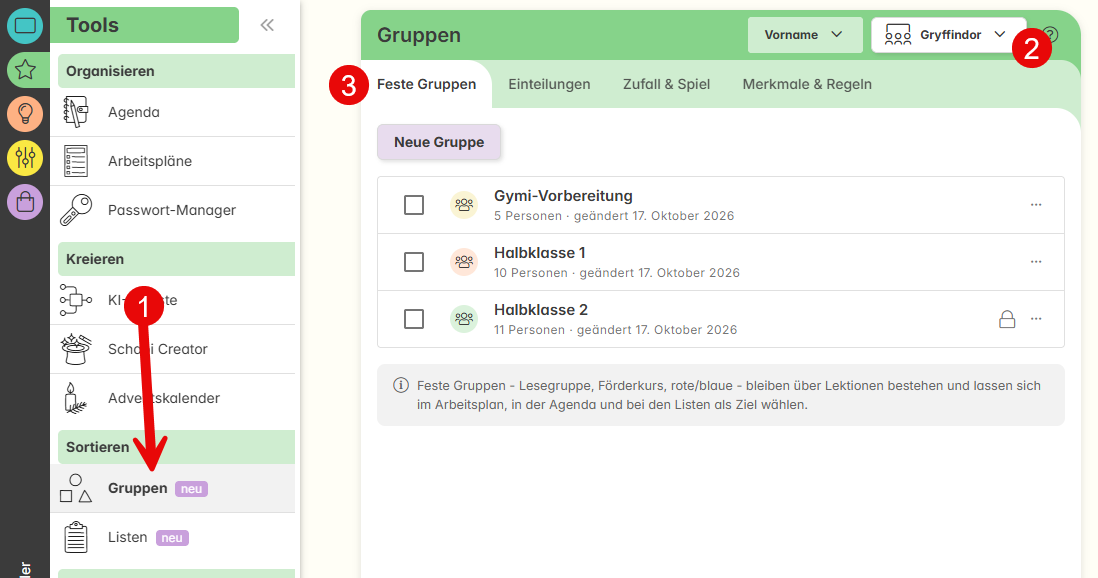Click the Arbeitspläne list icon
Viewport: 1098px width, 578px height.
(x=76, y=161)
